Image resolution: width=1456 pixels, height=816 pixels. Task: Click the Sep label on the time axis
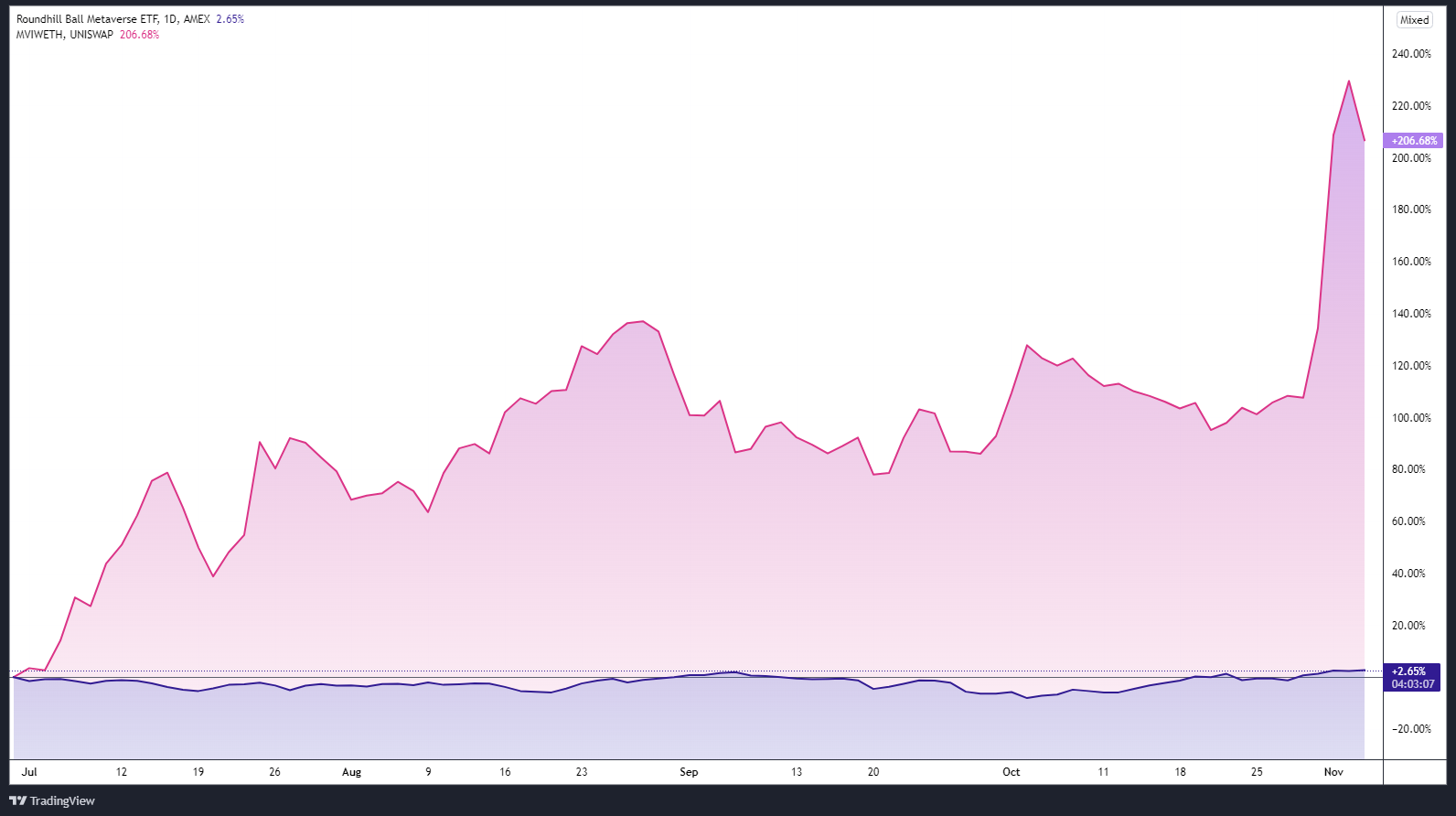(689, 772)
